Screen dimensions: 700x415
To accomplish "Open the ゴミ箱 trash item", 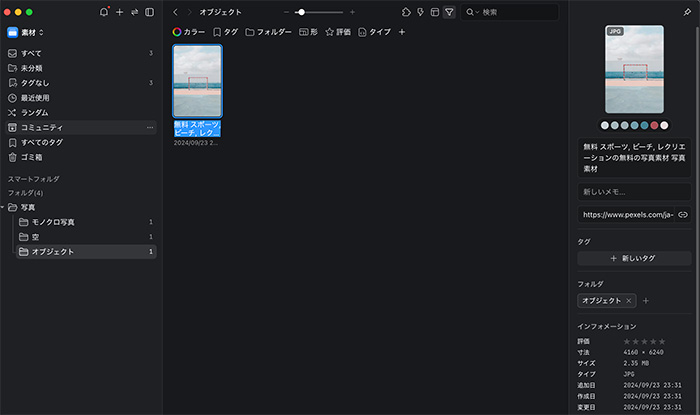I will point(32,157).
